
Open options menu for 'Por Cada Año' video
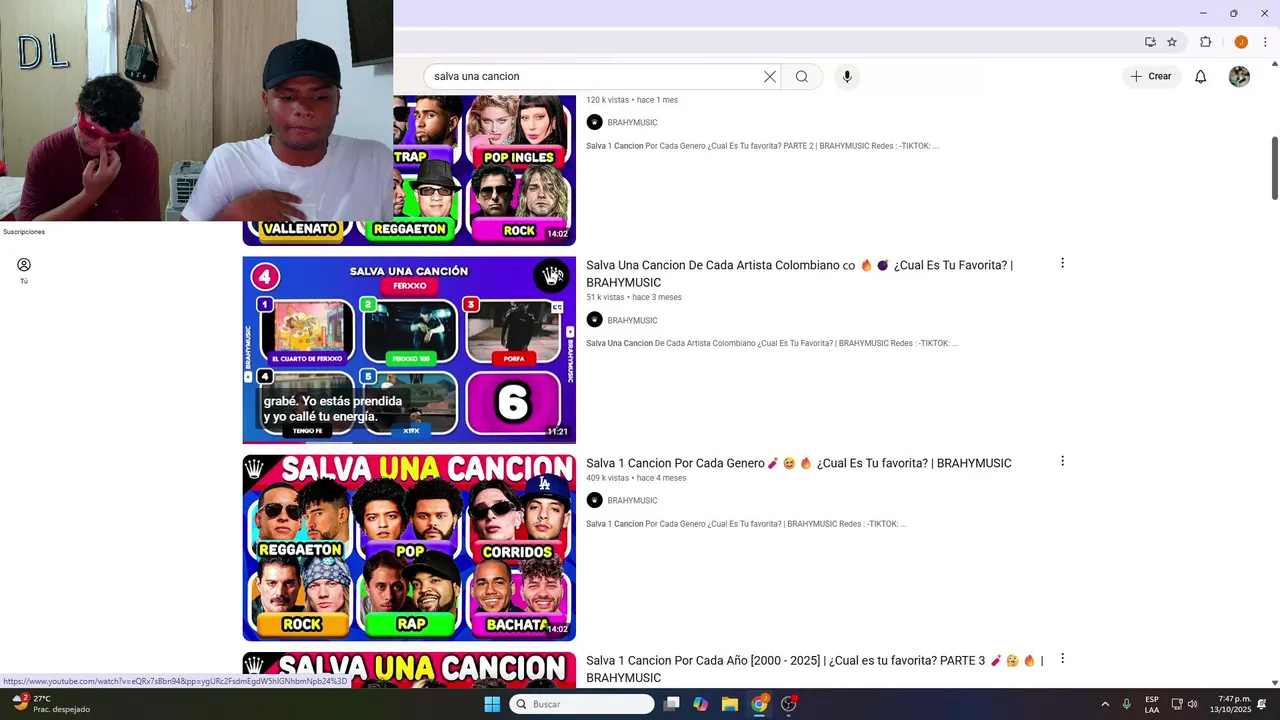tap(1062, 659)
